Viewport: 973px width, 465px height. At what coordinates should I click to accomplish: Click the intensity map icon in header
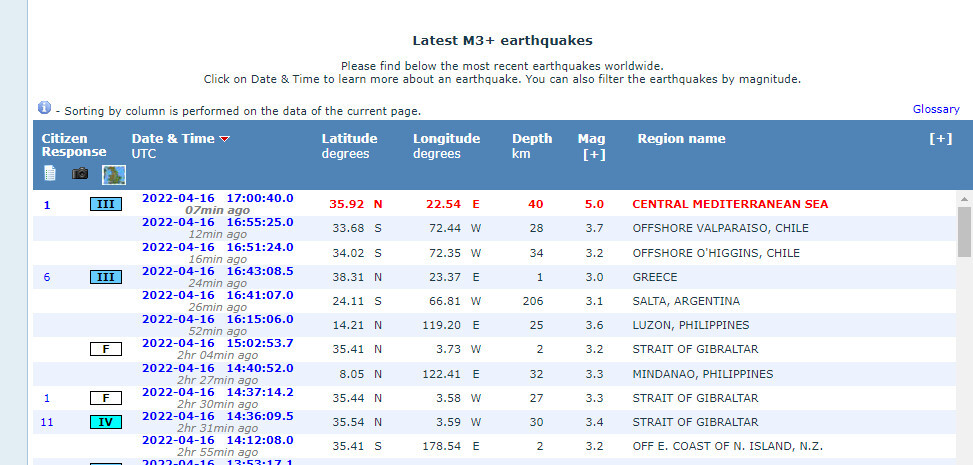pos(113,174)
